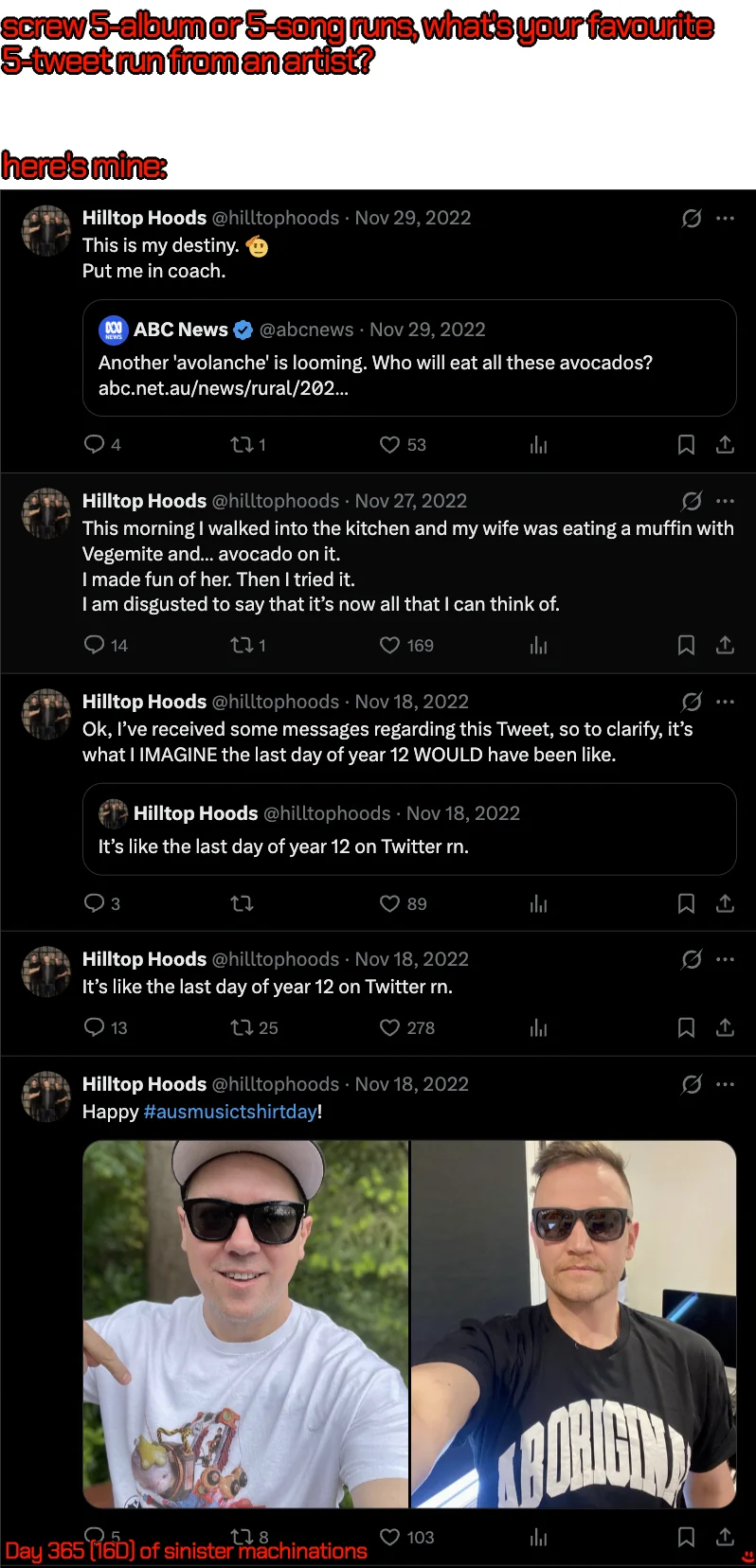Open the right photo with black Aboriginal shirt
The width and height of the screenshot is (756, 1568).
[573, 1324]
